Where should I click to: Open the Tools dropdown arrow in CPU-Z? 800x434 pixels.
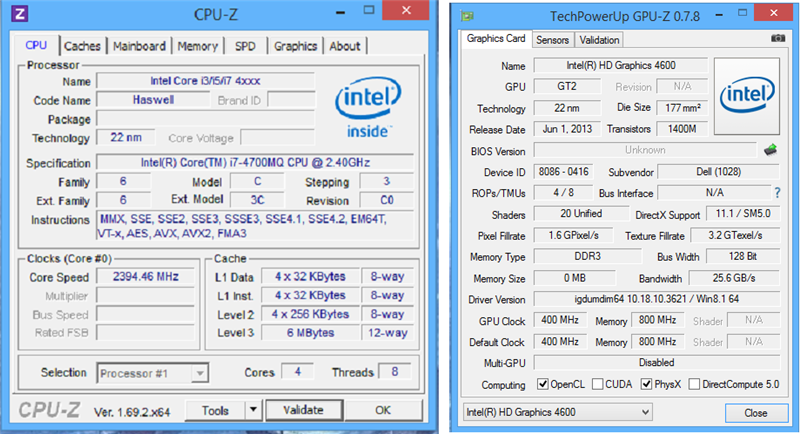click(253, 410)
